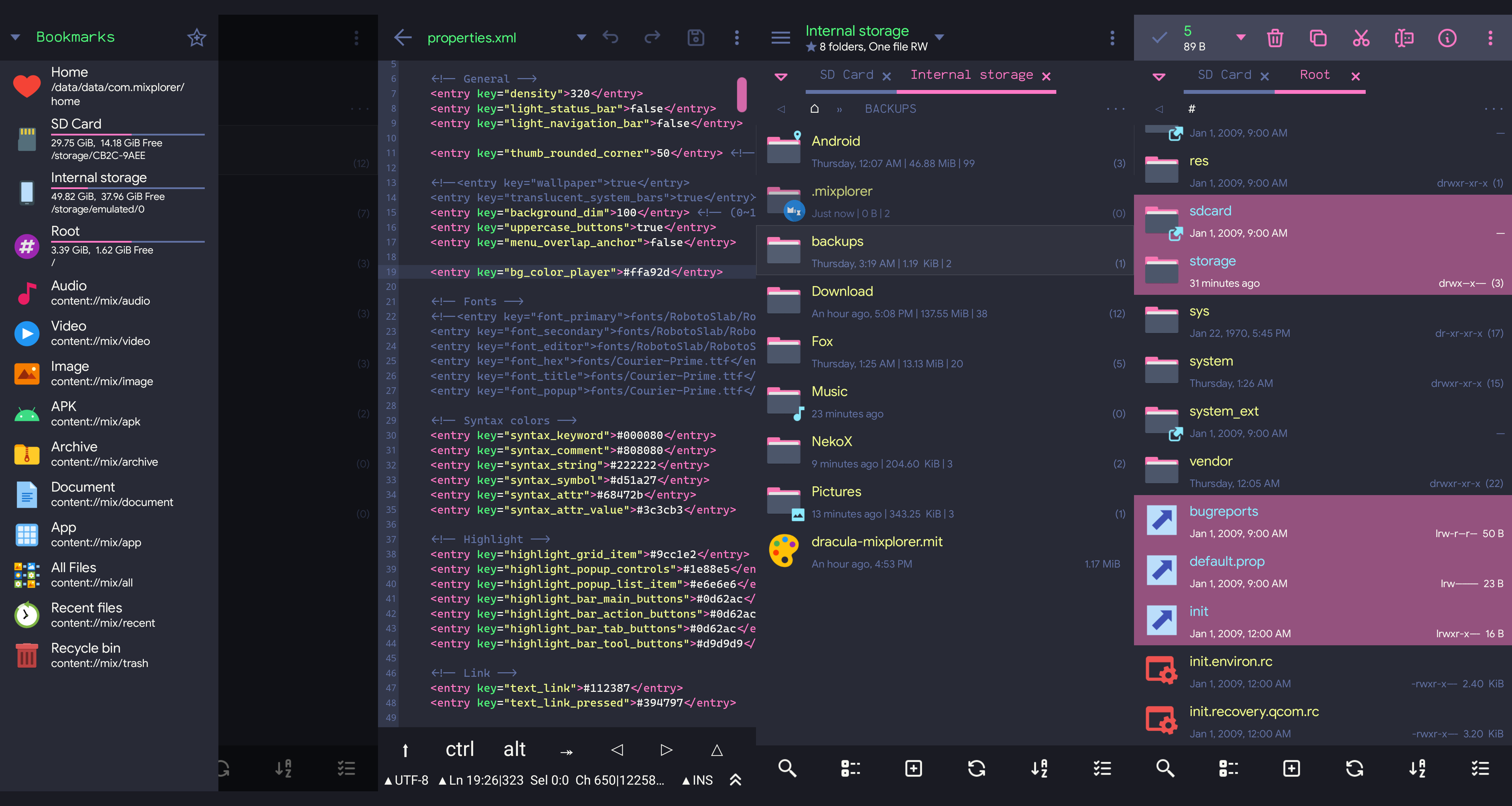Image resolution: width=1512 pixels, height=806 pixels.
Task: Expand the Bookmarks dropdown arrow
Action: tap(16, 37)
